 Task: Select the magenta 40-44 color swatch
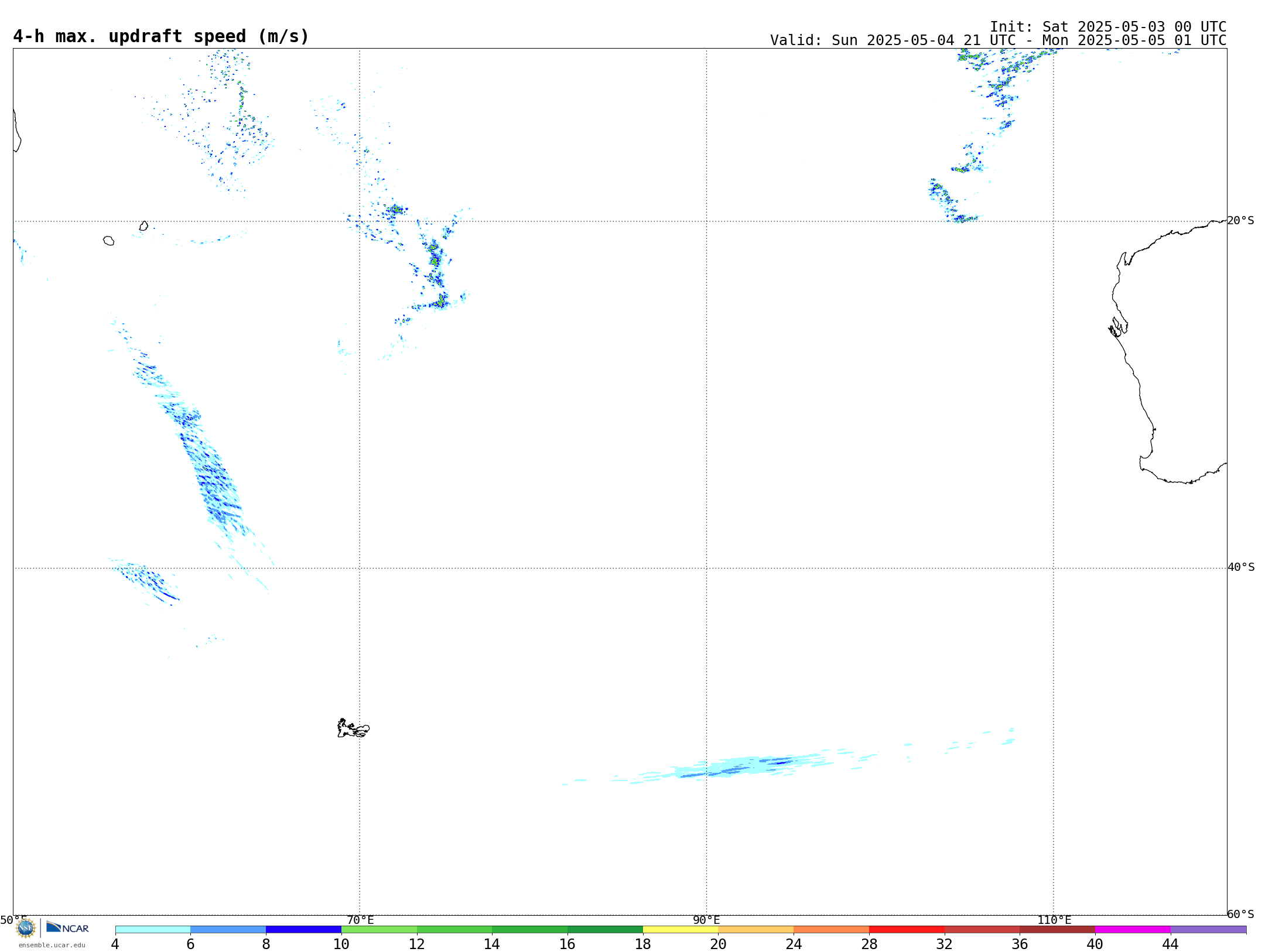point(1133,929)
